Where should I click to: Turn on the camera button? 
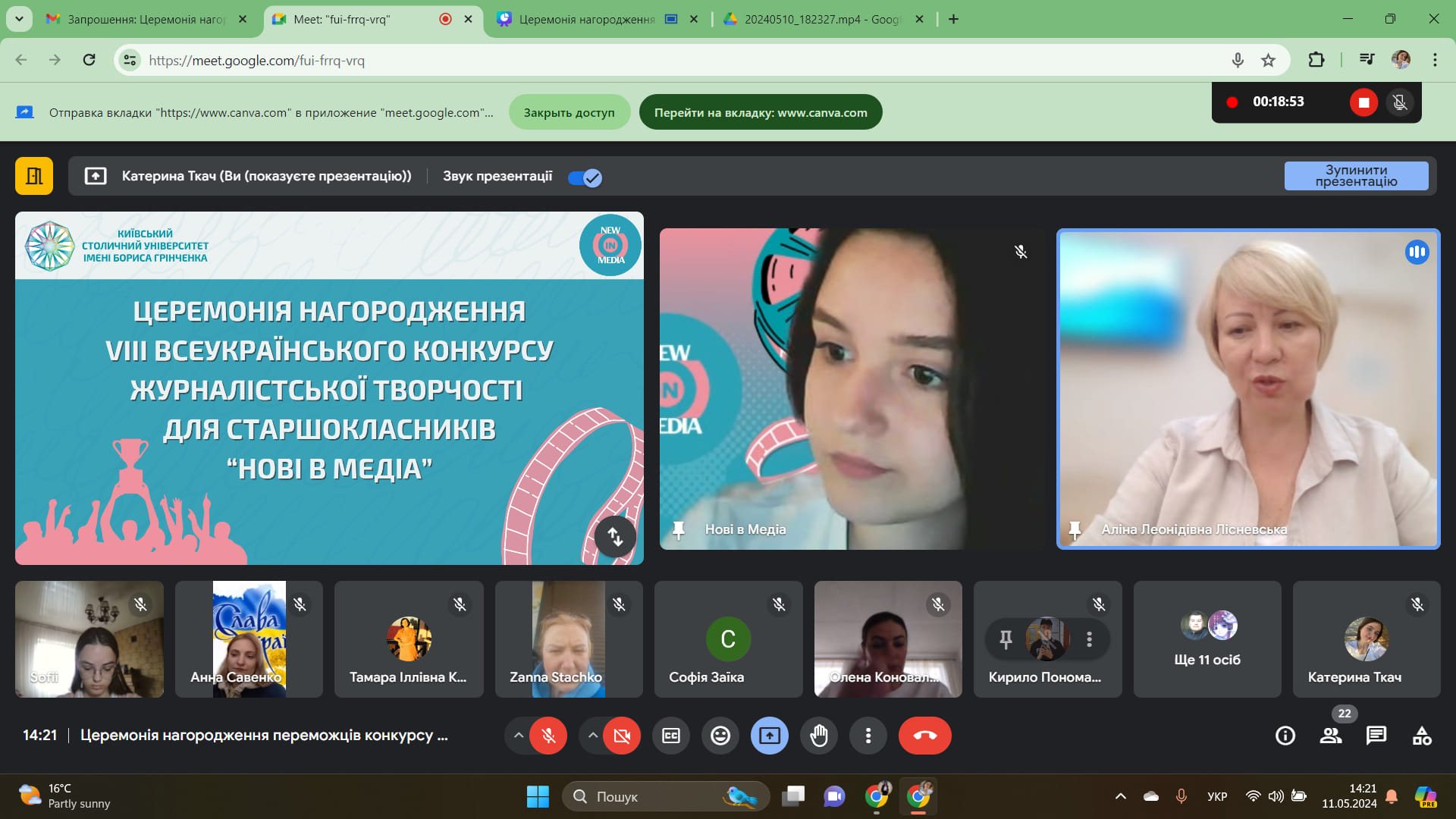[622, 736]
